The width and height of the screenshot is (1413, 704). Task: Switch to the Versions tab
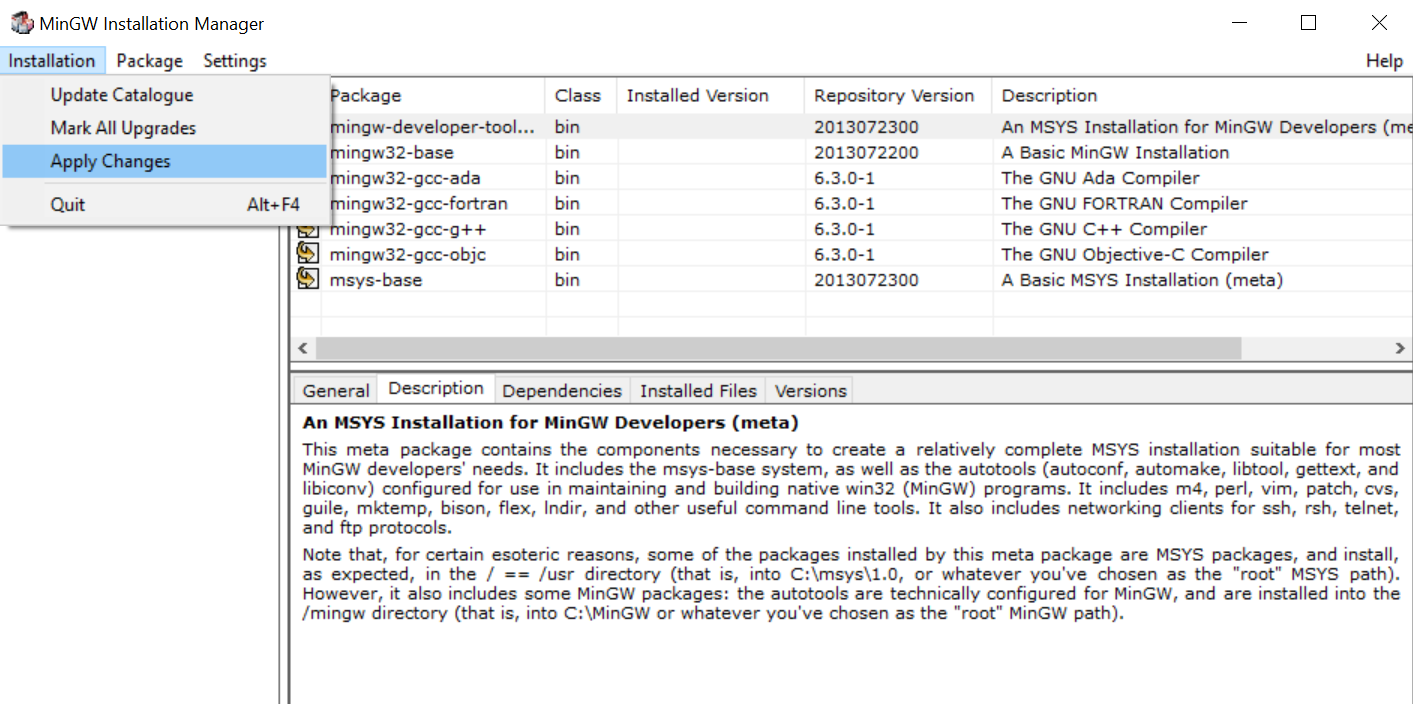click(810, 391)
